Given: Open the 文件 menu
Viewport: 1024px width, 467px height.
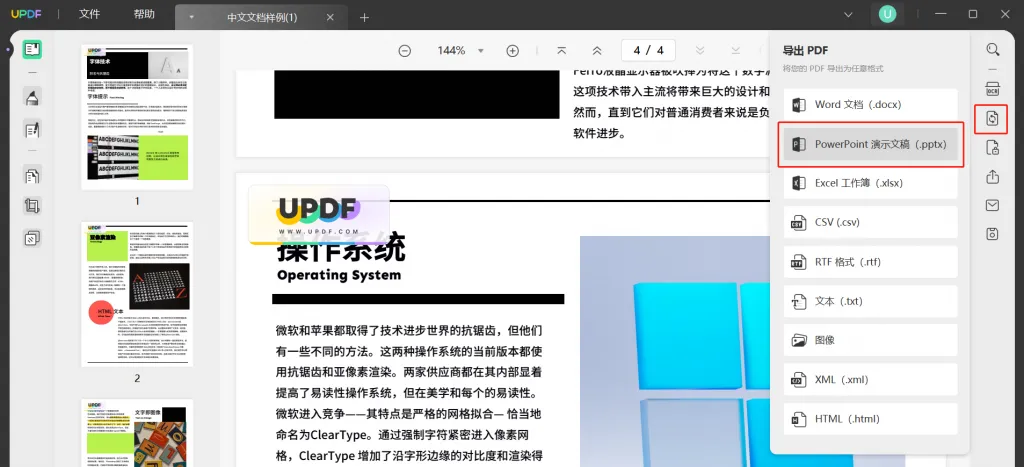Looking at the screenshot, I should click(x=89, y=14).
